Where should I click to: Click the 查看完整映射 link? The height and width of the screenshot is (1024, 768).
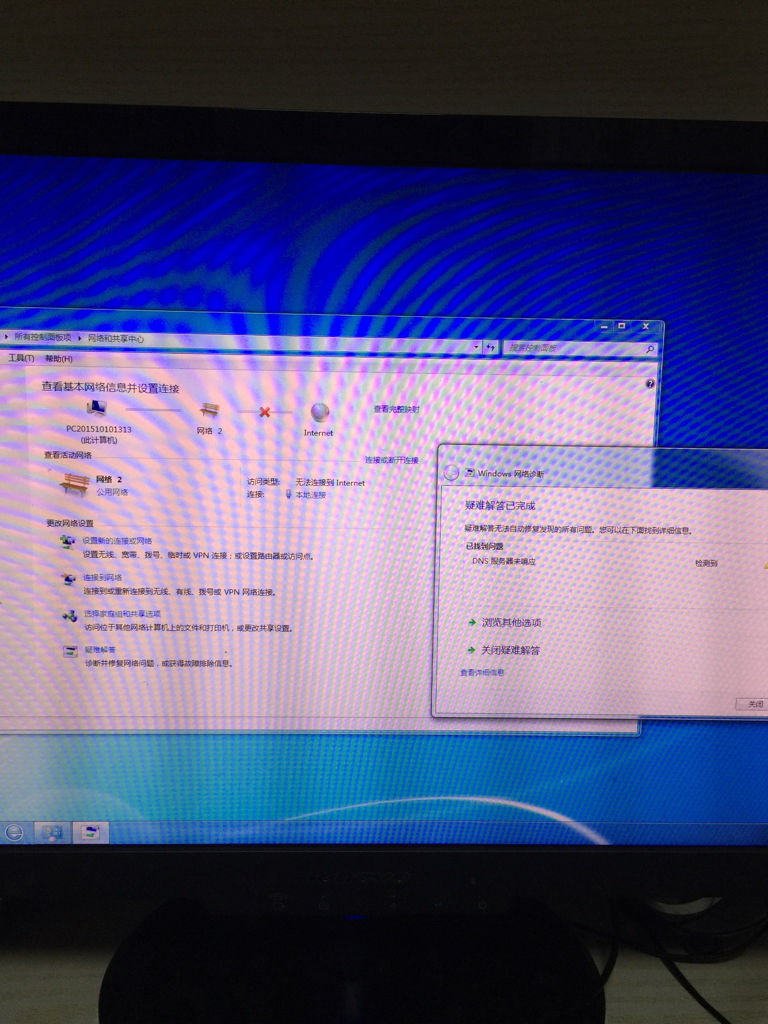tap(396, 409)
